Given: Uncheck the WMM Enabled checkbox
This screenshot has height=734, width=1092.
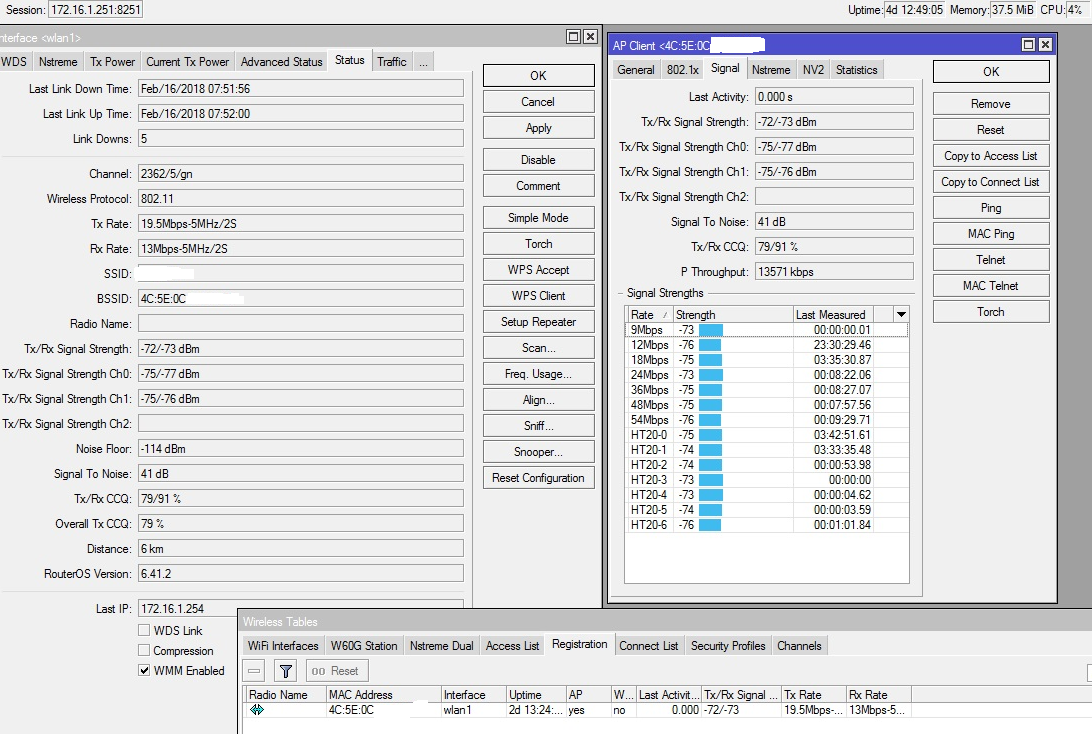Looking at the screenshot, I should click(x=144, y=671).
